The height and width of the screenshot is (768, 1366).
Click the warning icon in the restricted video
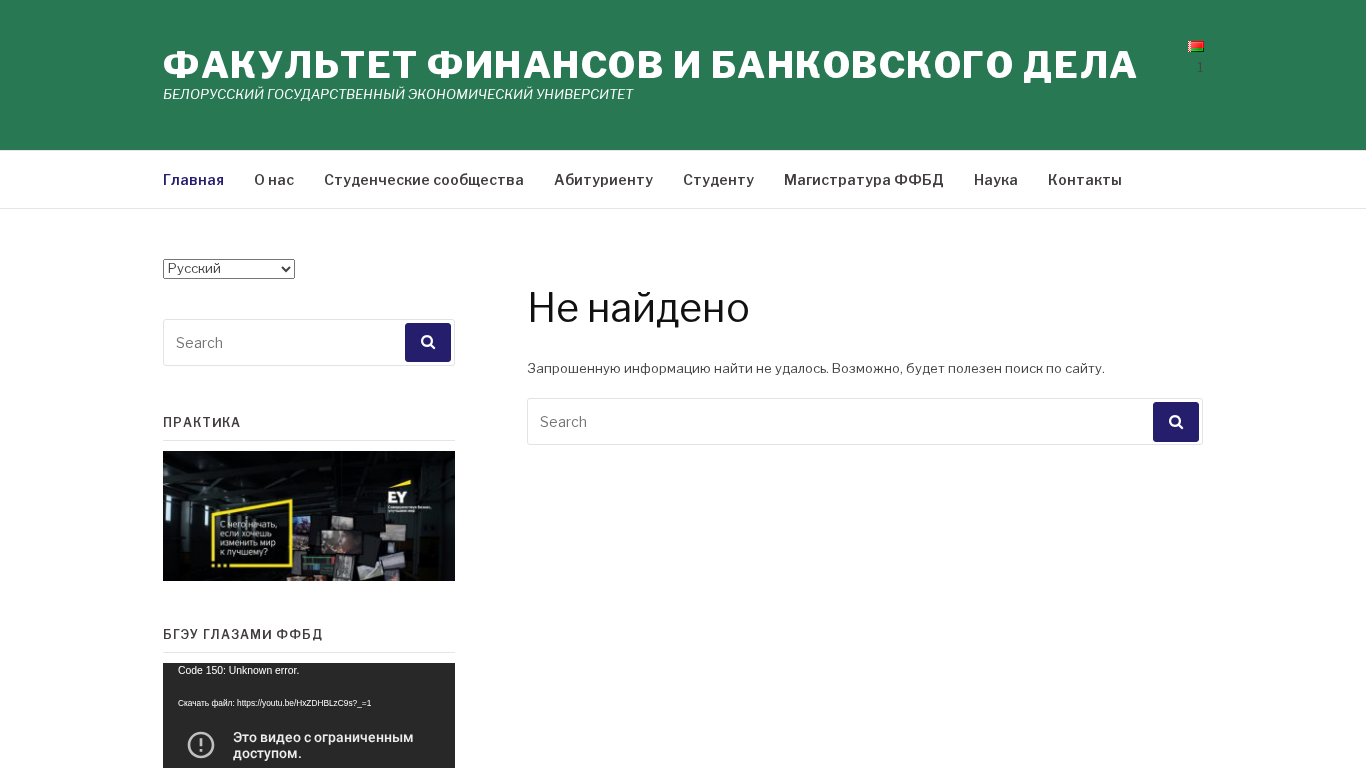(201, 745)
